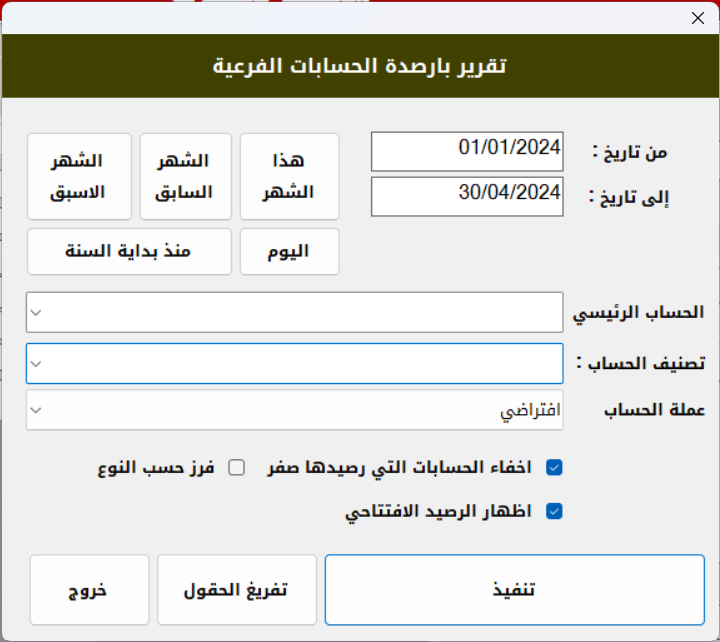Screen dimensions: 720x642
Task: Click the افتراضي currency value
Action: point(530,410)
